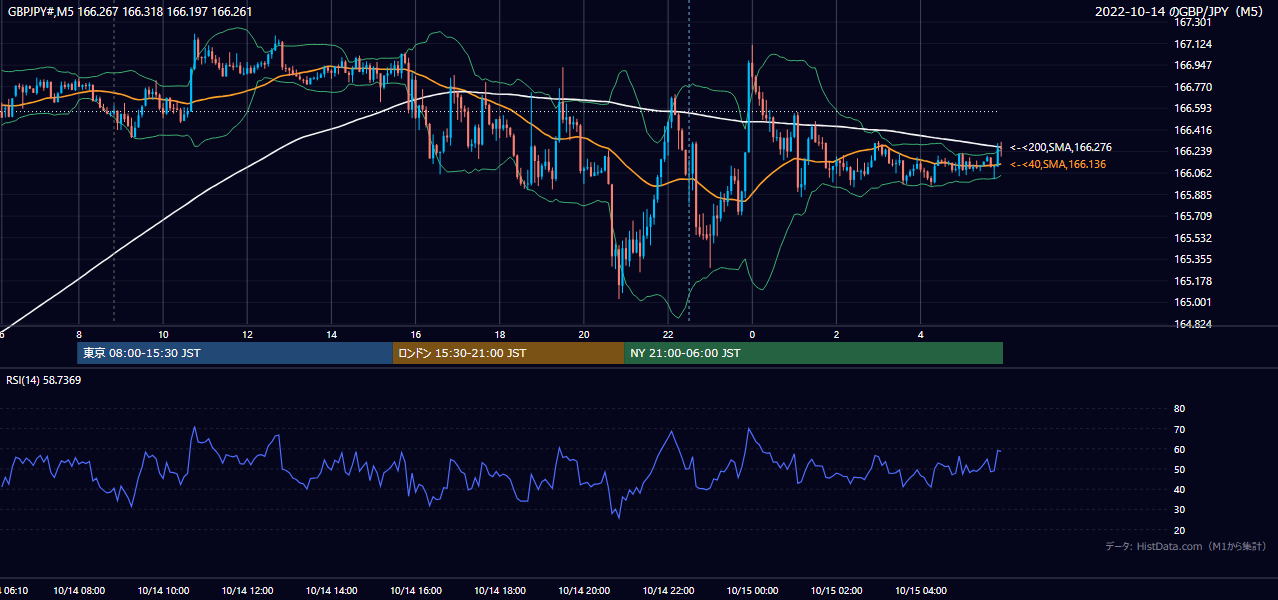Image resolution: width=1278 pixels, height=600 pixels.
Task: Click price axis value 166.239
Action: [1192, 151]
